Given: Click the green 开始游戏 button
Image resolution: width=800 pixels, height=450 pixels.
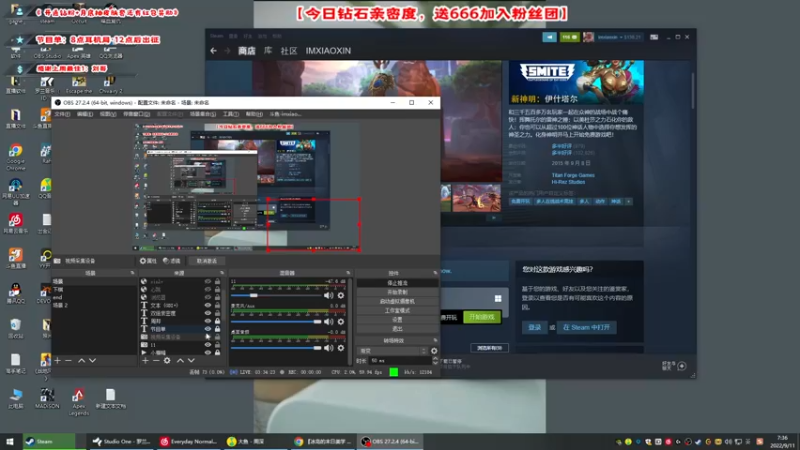Looking at the screenshot, I should pyautogui.click(x=482, y=317).
